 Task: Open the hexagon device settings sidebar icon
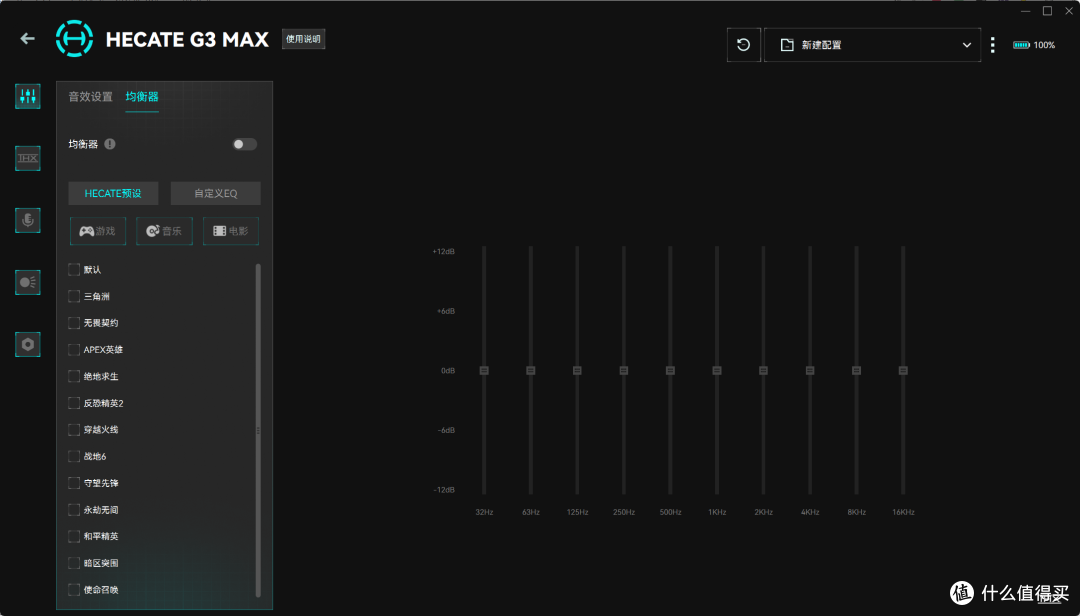(x=28, y=345)
